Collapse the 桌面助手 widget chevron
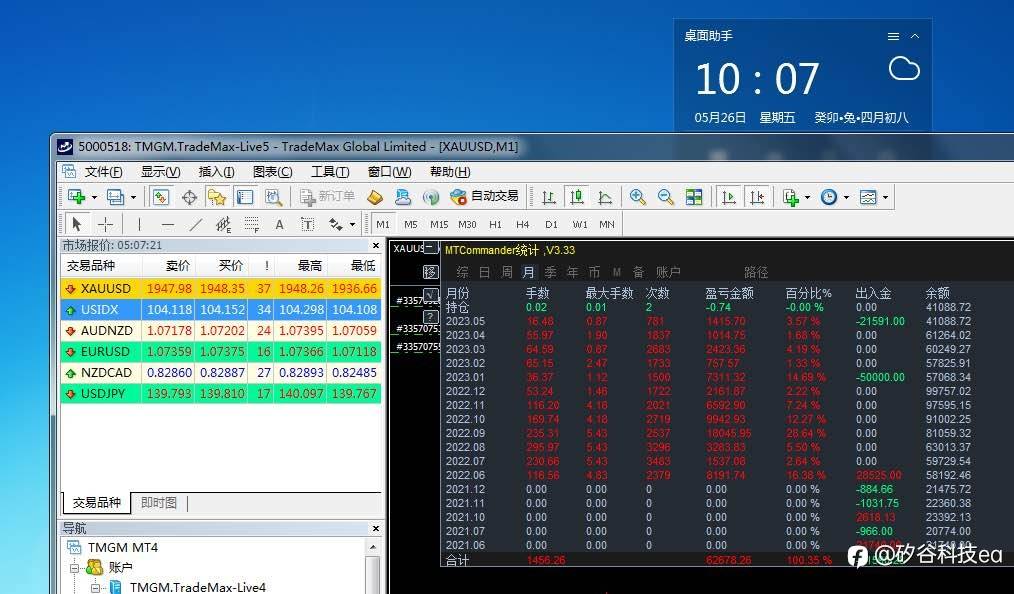1014x594 pixels. [914, 36]
